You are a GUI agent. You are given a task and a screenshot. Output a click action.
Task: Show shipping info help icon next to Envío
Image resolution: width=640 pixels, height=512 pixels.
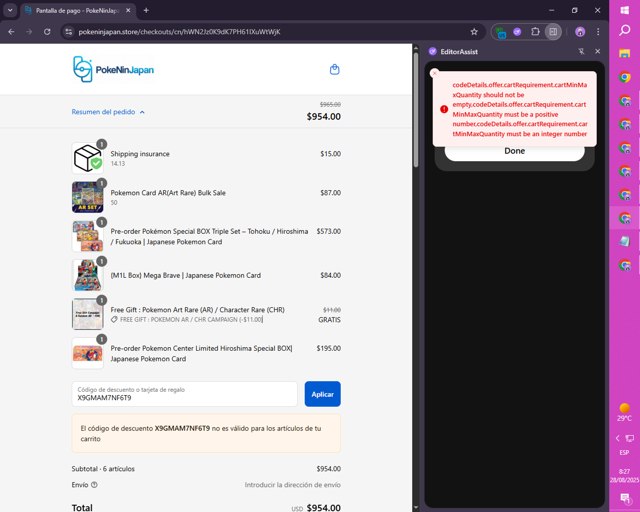click(x=94, y=485)
